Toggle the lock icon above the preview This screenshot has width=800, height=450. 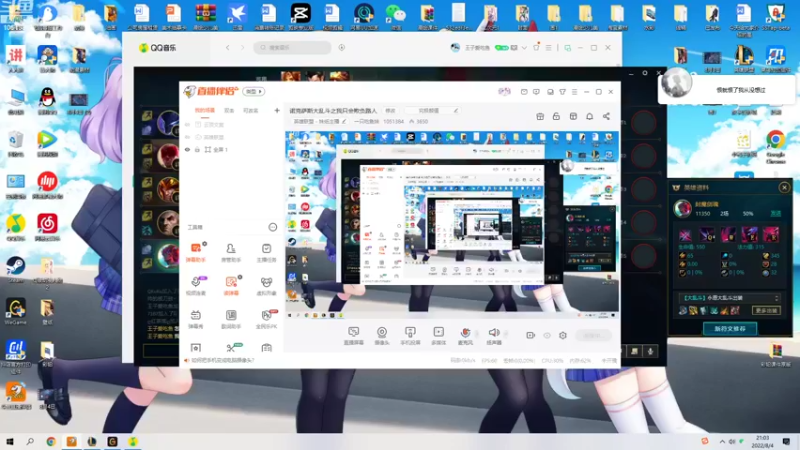pyautogui.click(x=556, y=116)
